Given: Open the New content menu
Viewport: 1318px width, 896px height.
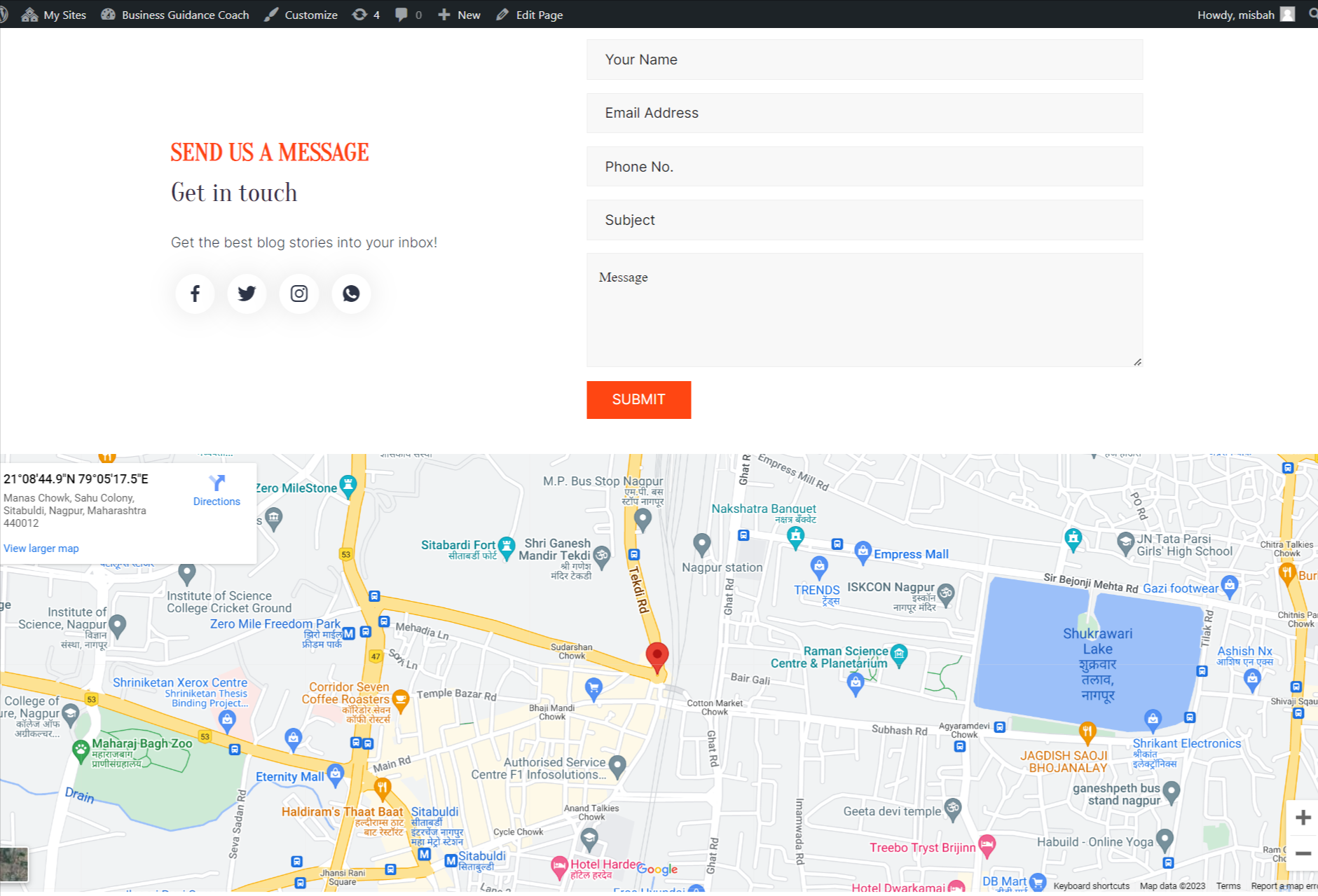Looking at the screenshot, I should (459, 15).
